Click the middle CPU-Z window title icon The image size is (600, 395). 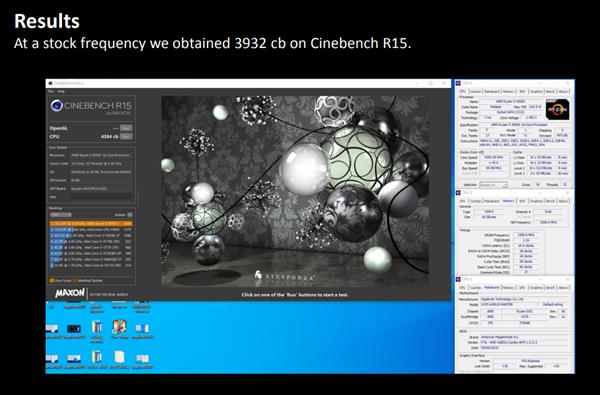(x=459, y=193)
